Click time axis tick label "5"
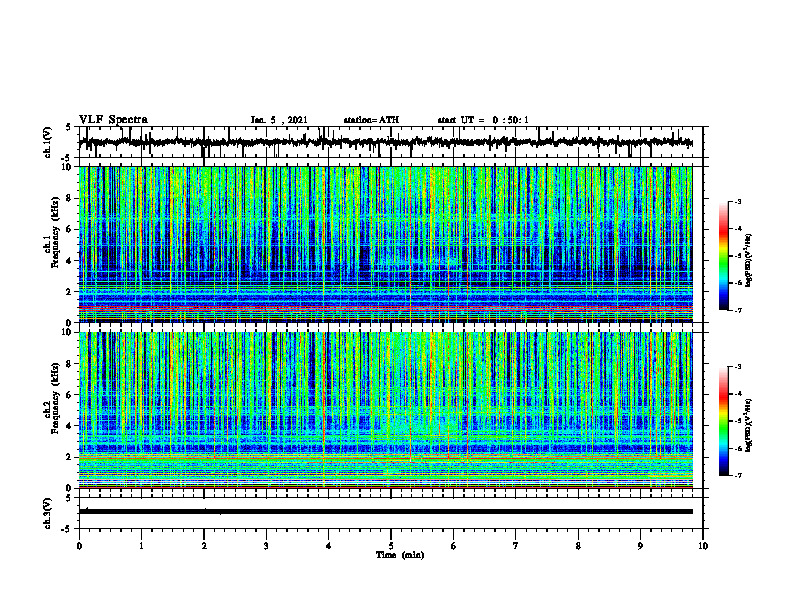Viewport: 792px width, 612px height. (391, 546)
